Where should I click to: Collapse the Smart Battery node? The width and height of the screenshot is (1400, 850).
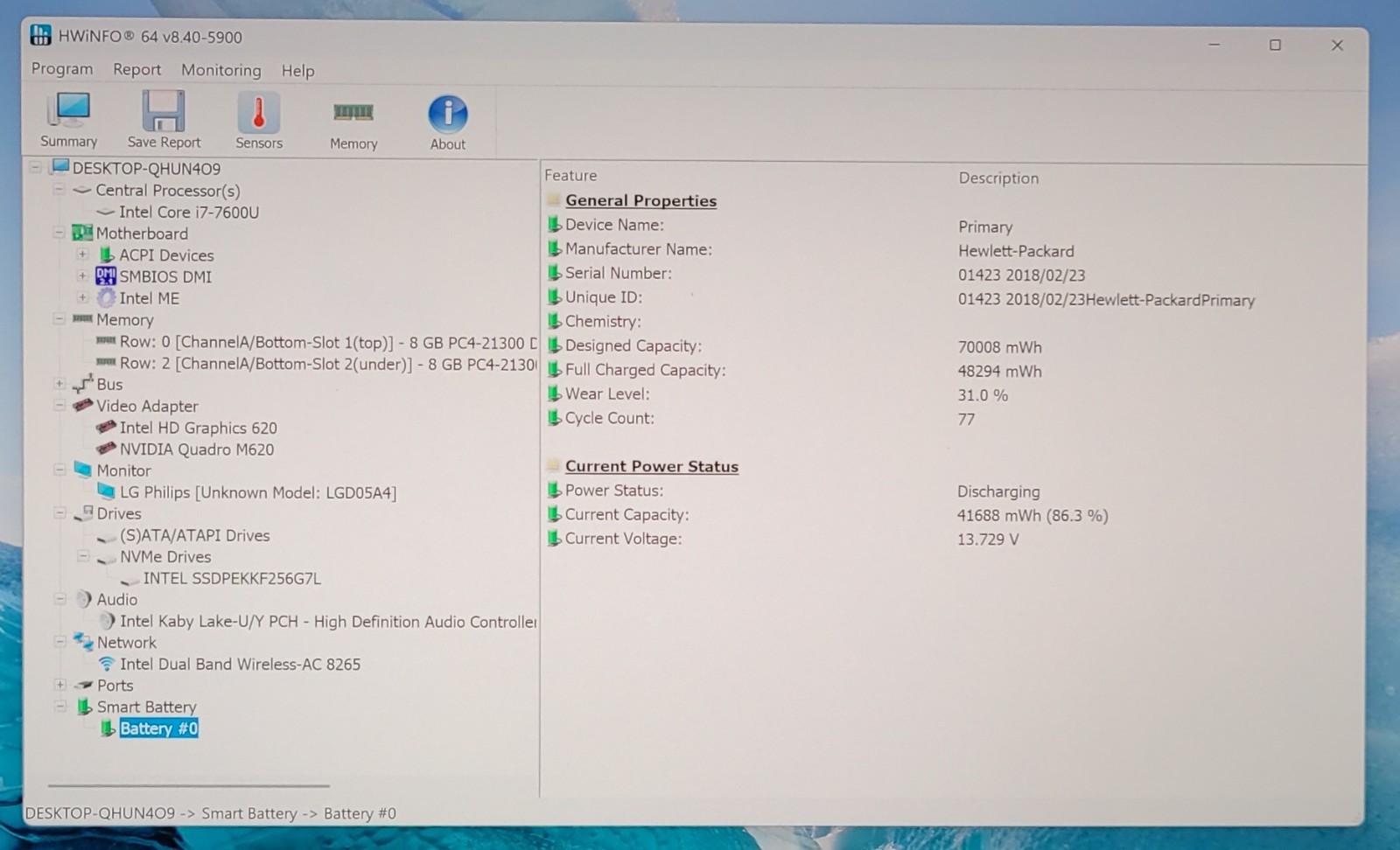click(59, 707)
